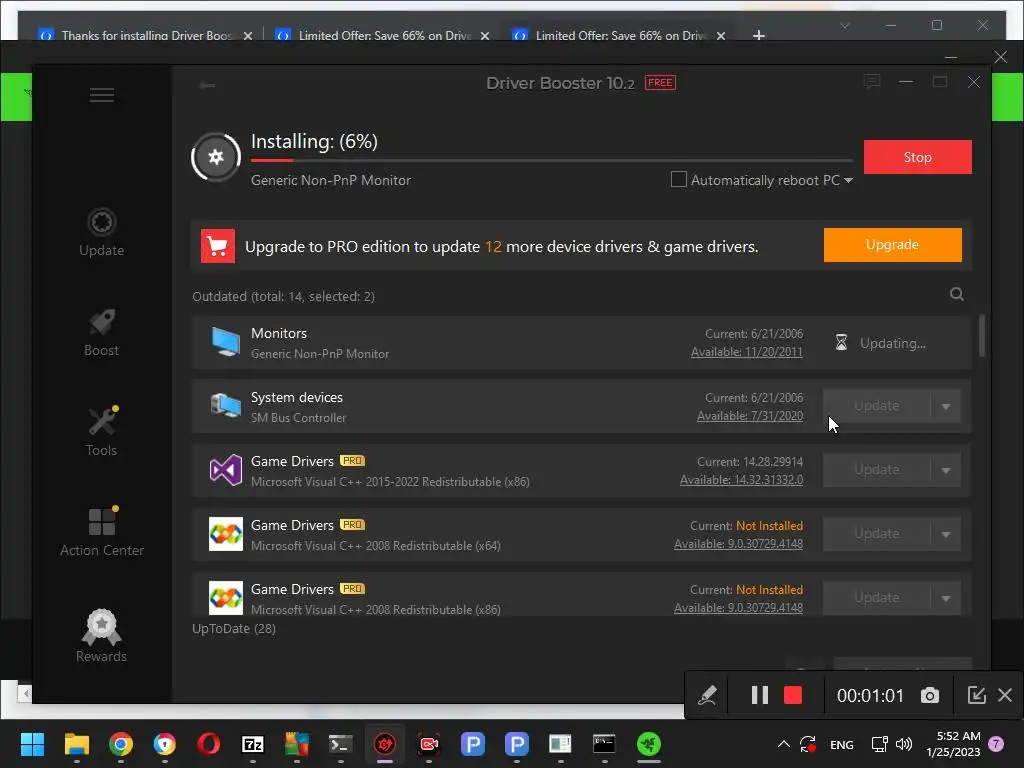Screen dimensions: 1024x768
Task: Open the Update section in sidebar
Action: point(101,232)
